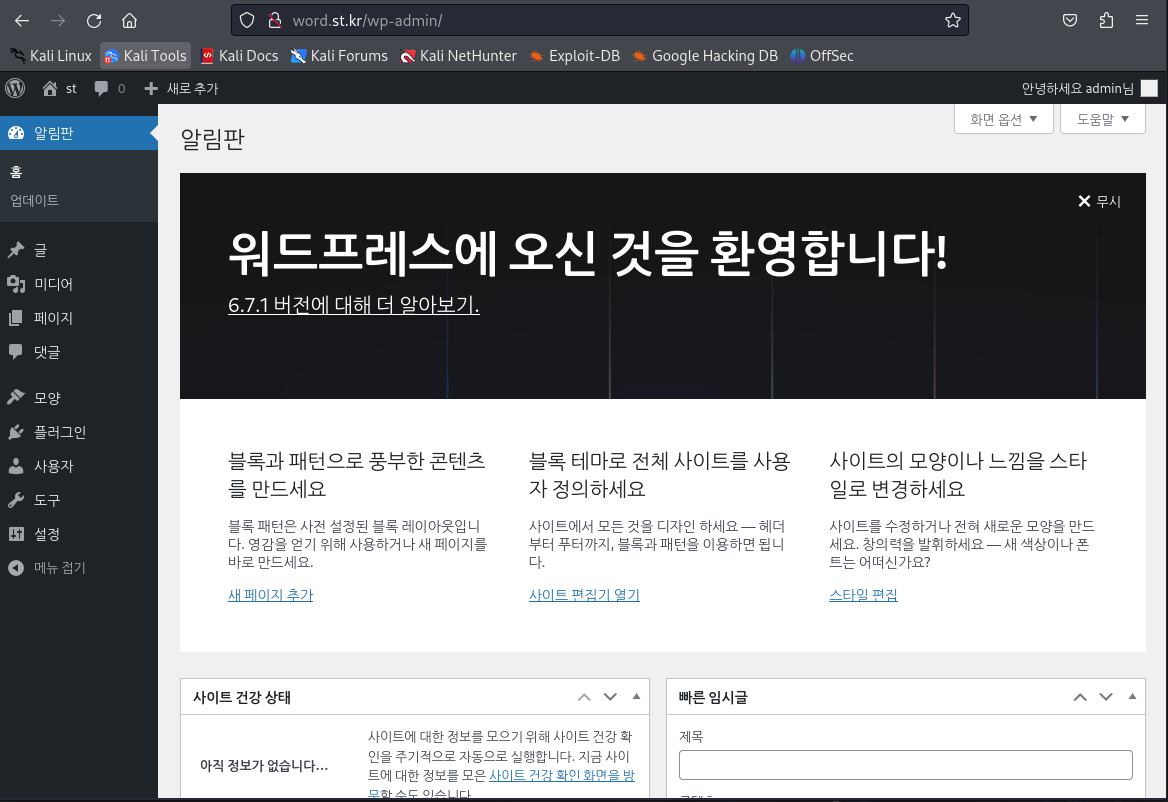Click the browser address bar URL
This screenshot has height=802, width=1168.
tap(367, 21)
